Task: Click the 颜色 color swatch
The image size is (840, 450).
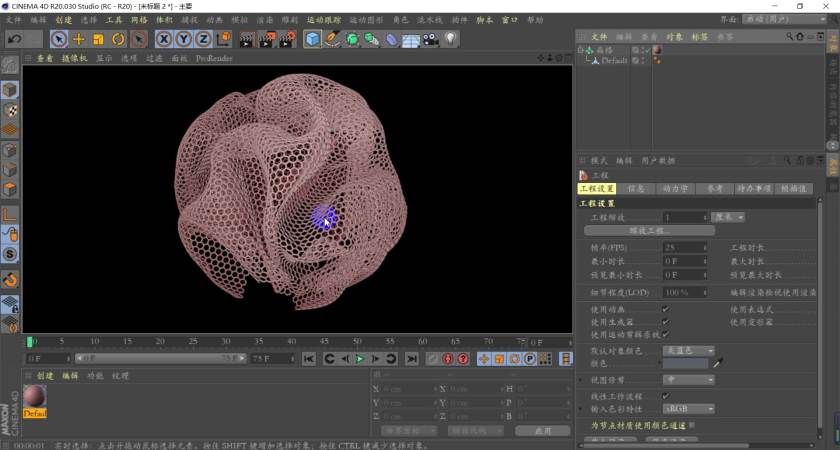Action: pos(686,363)
